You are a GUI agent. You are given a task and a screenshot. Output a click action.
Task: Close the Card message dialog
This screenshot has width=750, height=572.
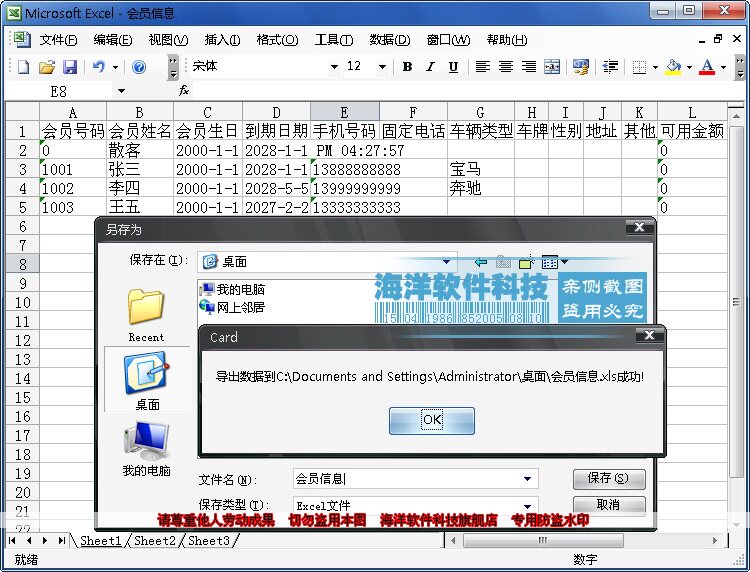click(649, 336)
